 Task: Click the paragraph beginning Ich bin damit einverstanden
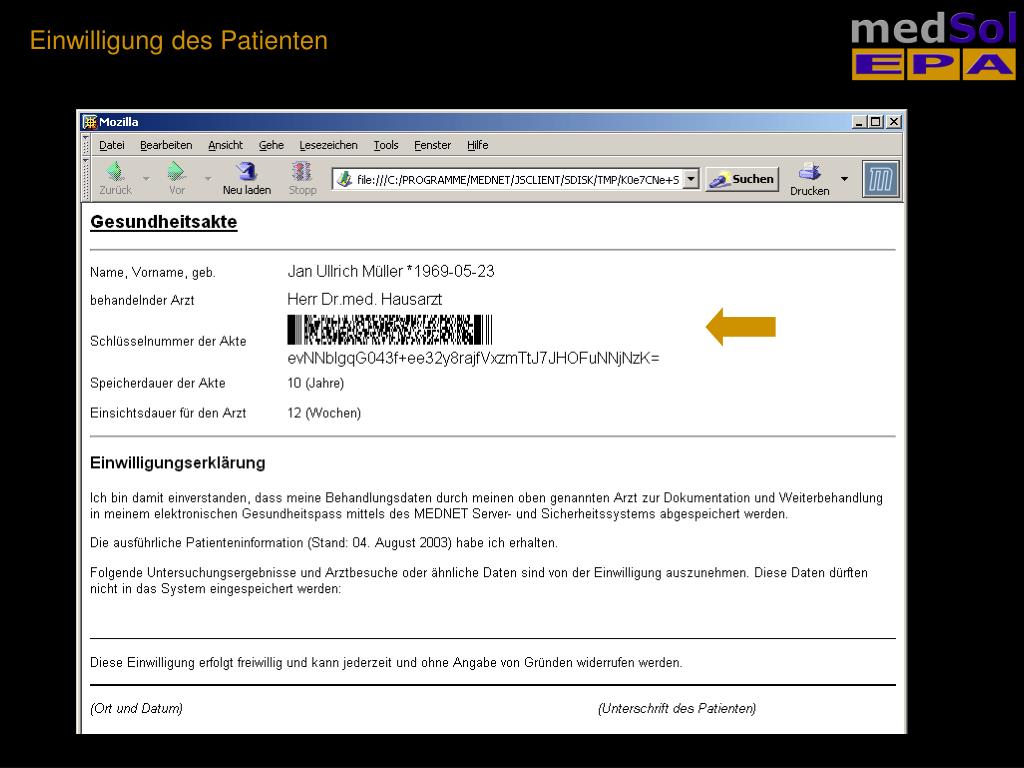click(487, 506)
